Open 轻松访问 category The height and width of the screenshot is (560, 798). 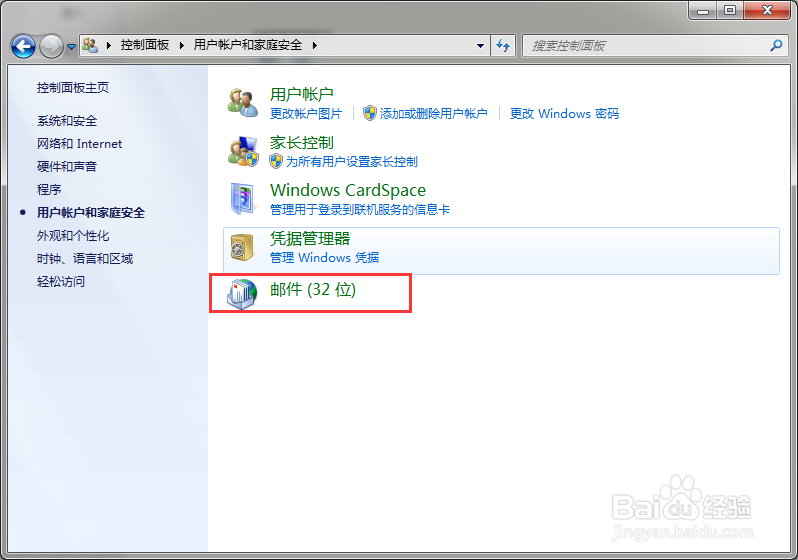[x=61, y=282]
